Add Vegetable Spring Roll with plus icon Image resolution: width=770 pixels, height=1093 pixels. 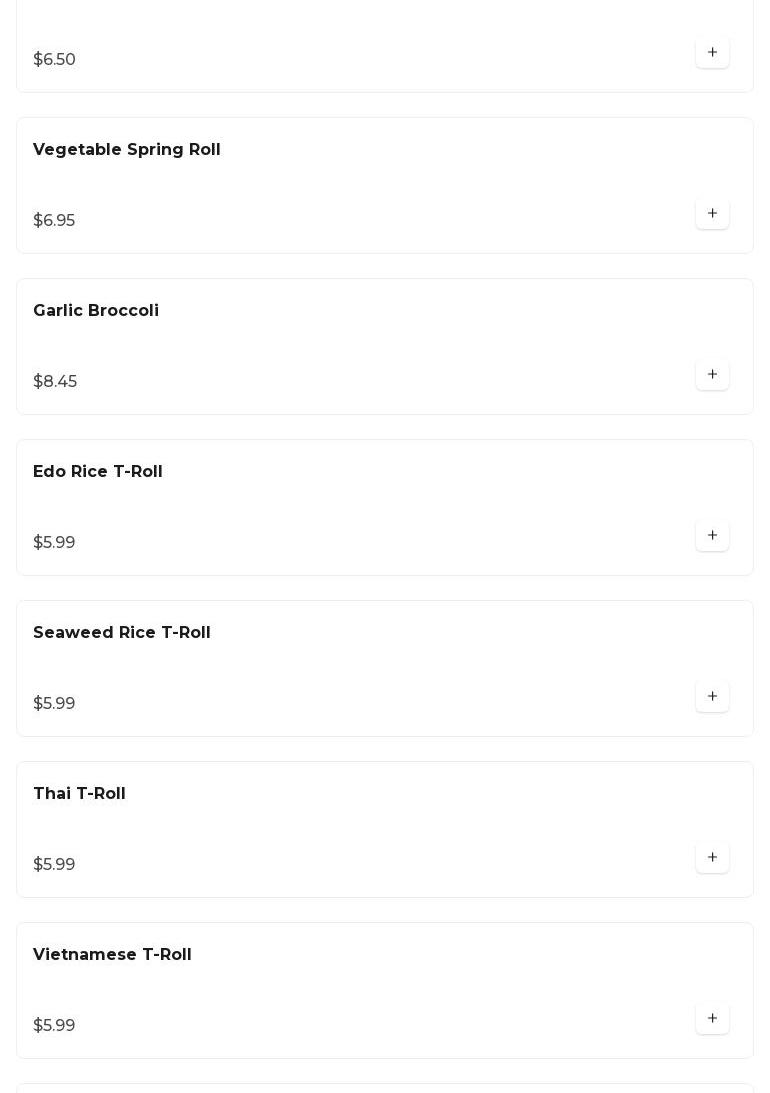click(x=712, y=213)
